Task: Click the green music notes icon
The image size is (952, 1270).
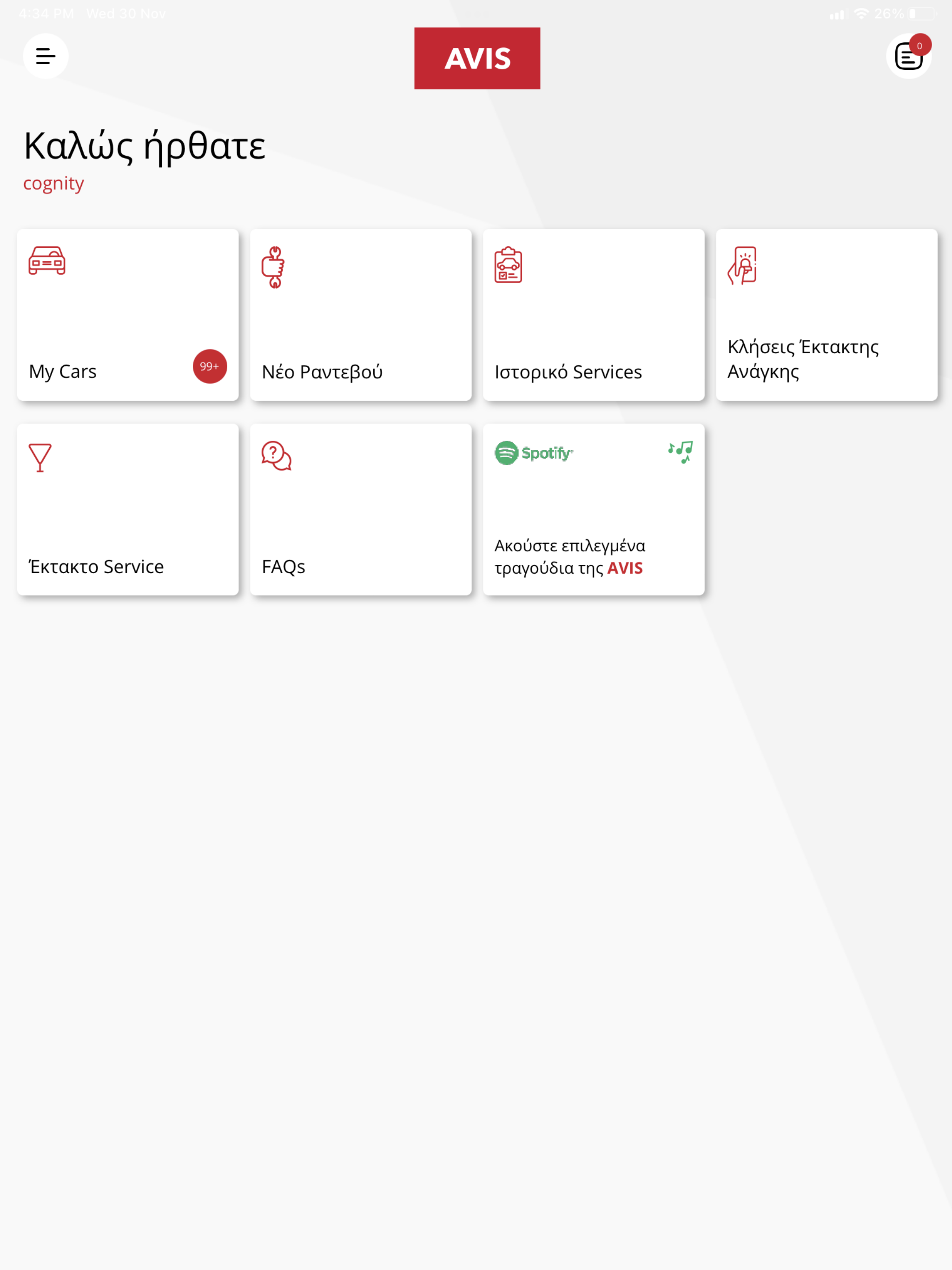Action: (681, 452)
